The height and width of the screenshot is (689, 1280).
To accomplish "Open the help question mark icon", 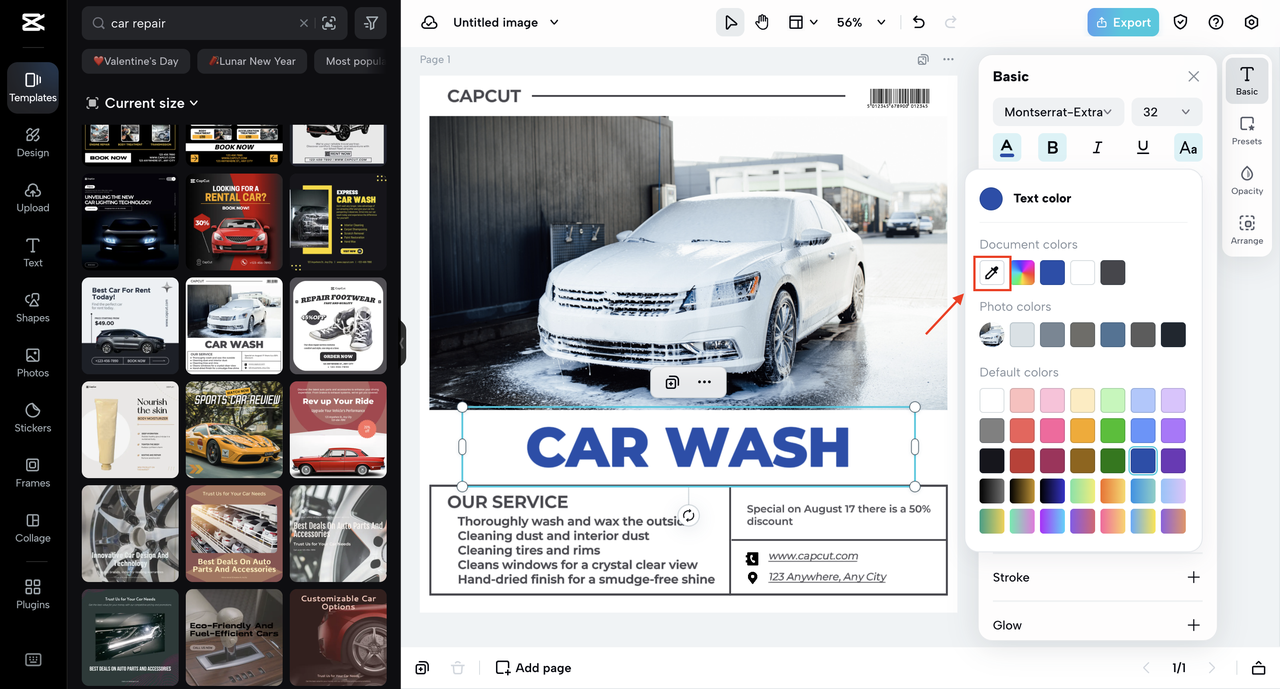I will pos(1216,22).
